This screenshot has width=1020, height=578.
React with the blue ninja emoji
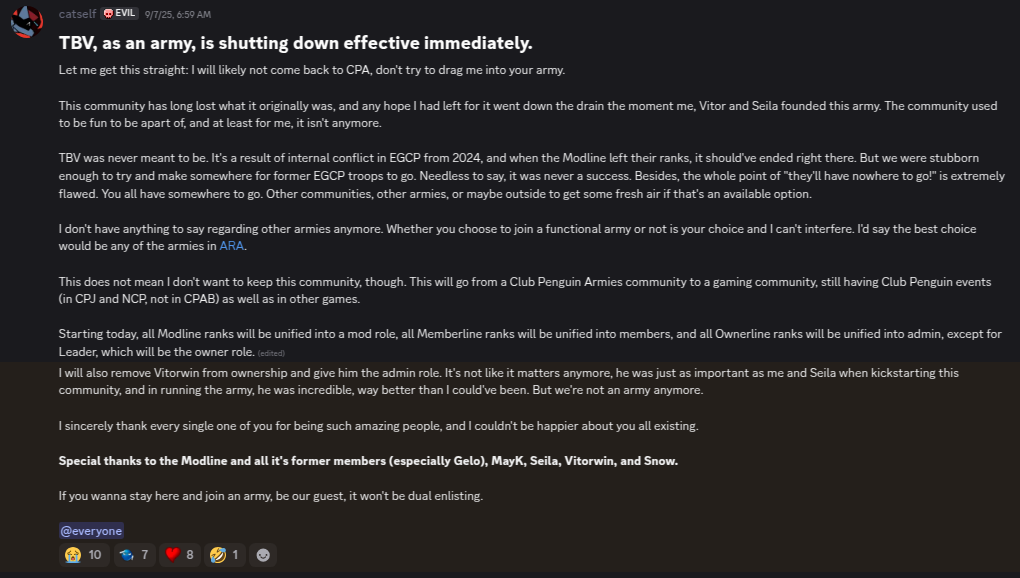click(135, 555)
